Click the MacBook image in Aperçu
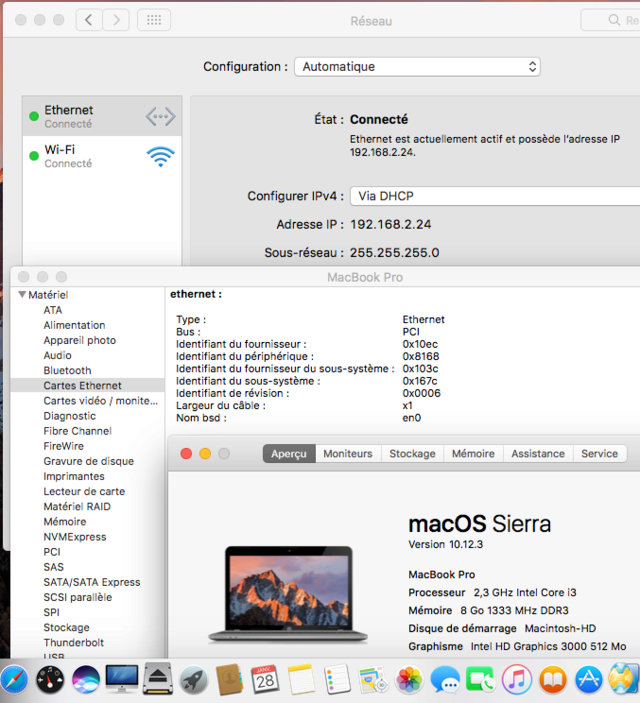 (288, 595)
